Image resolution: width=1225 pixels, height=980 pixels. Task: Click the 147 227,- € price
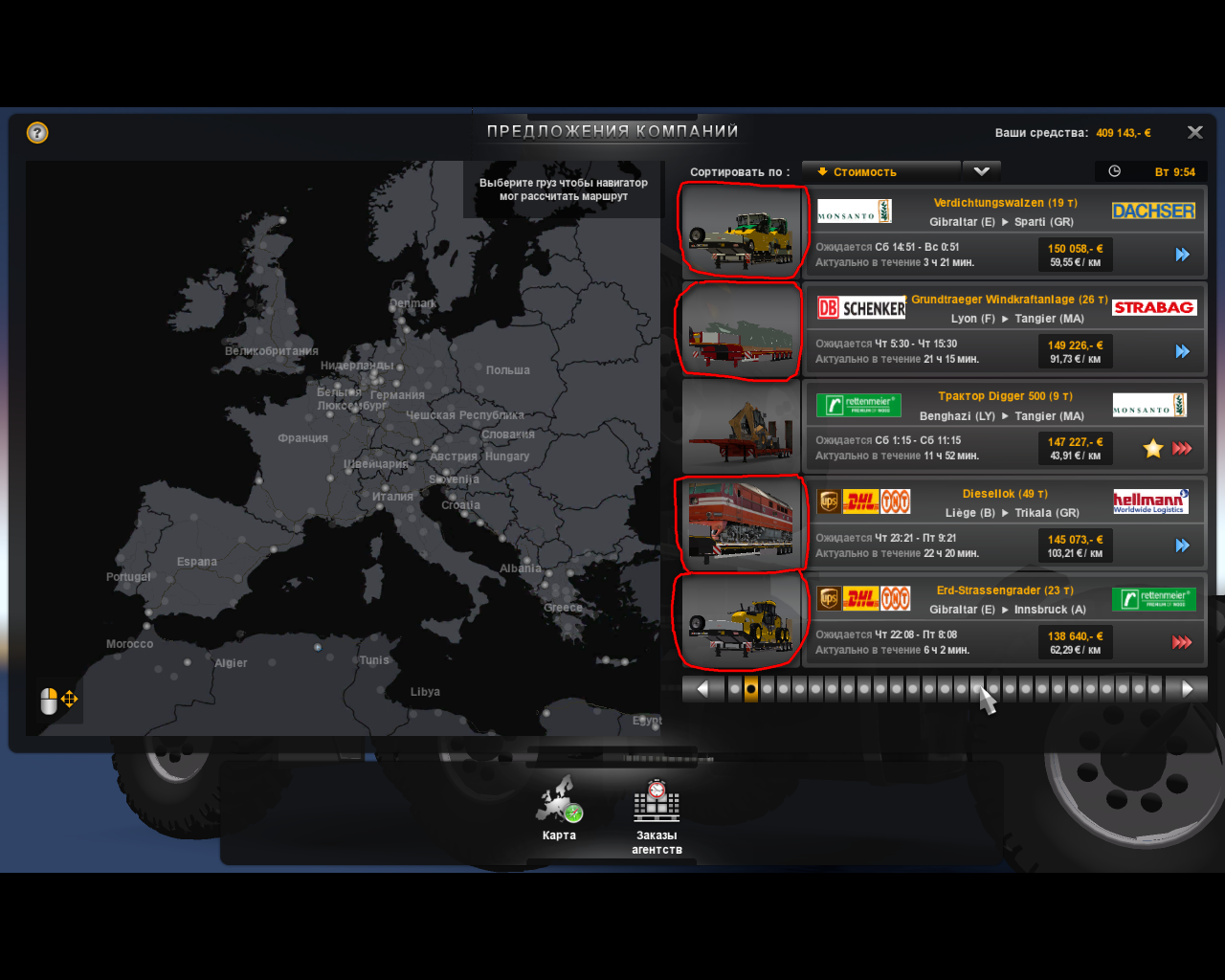pos(1075,442)
